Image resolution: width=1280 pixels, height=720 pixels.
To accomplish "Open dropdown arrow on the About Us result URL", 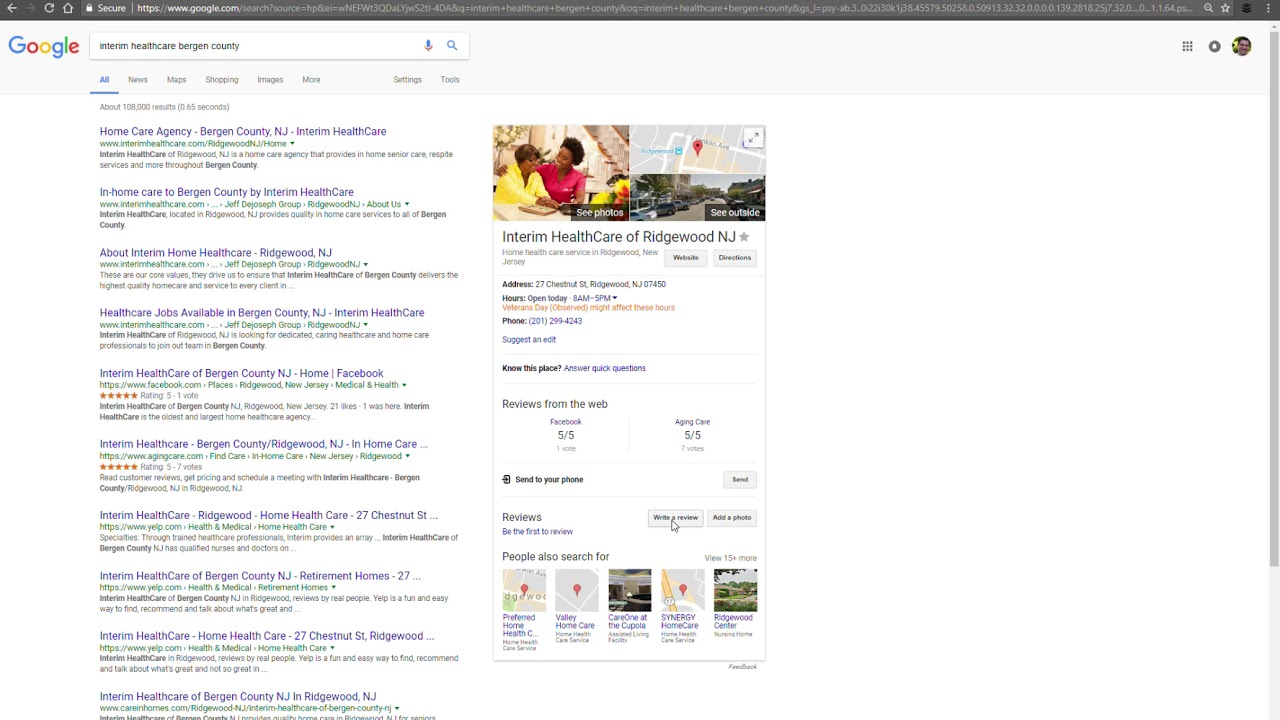I will click(406, 204).
